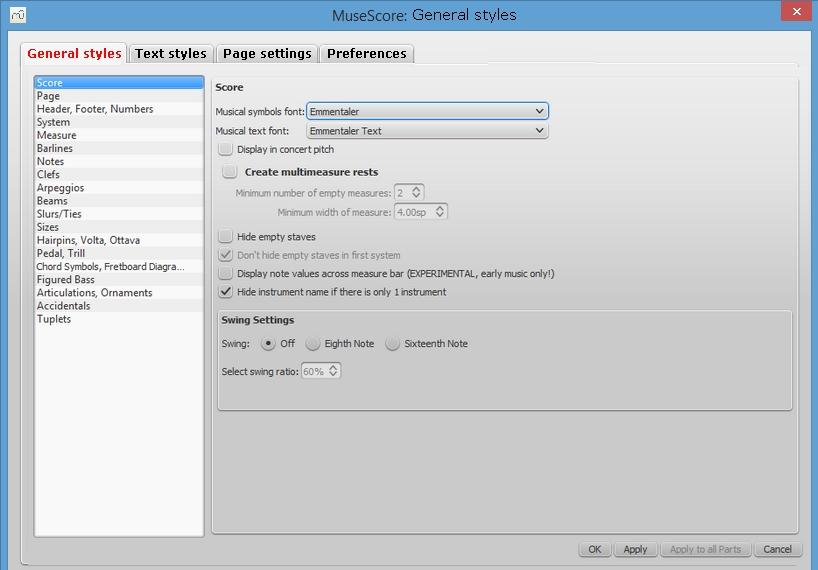Click the MuseScore app icon in title bar

pos(18,15)
